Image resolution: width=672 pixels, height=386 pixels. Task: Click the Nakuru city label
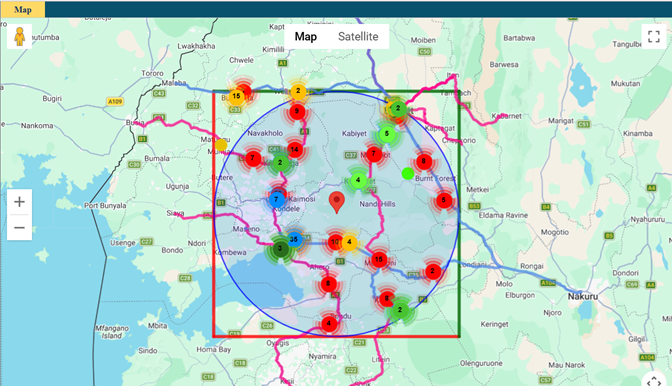pos(583,296)
